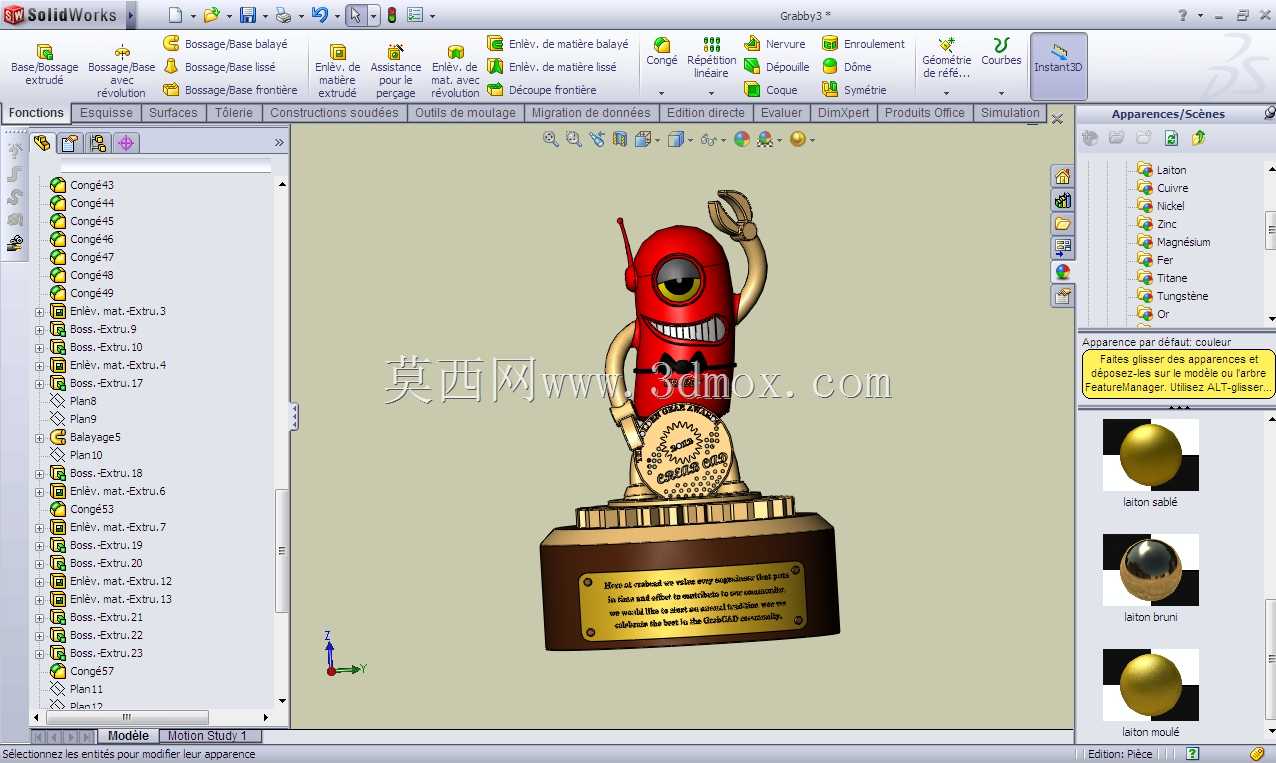Choose the Bossage/Base lissé tool
Viewport: 1276px width, 763px height.
point(219,67)
